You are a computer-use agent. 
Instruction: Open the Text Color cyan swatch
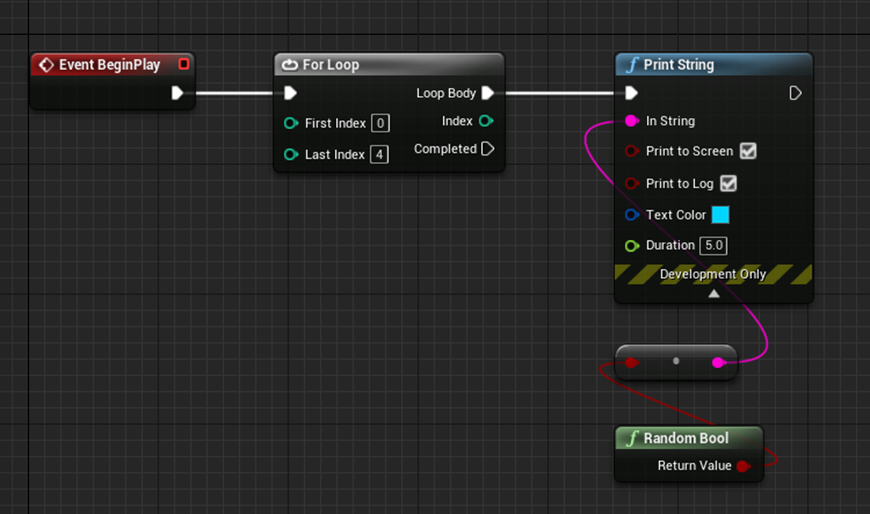pyautogui.click(x=720, y=215)
